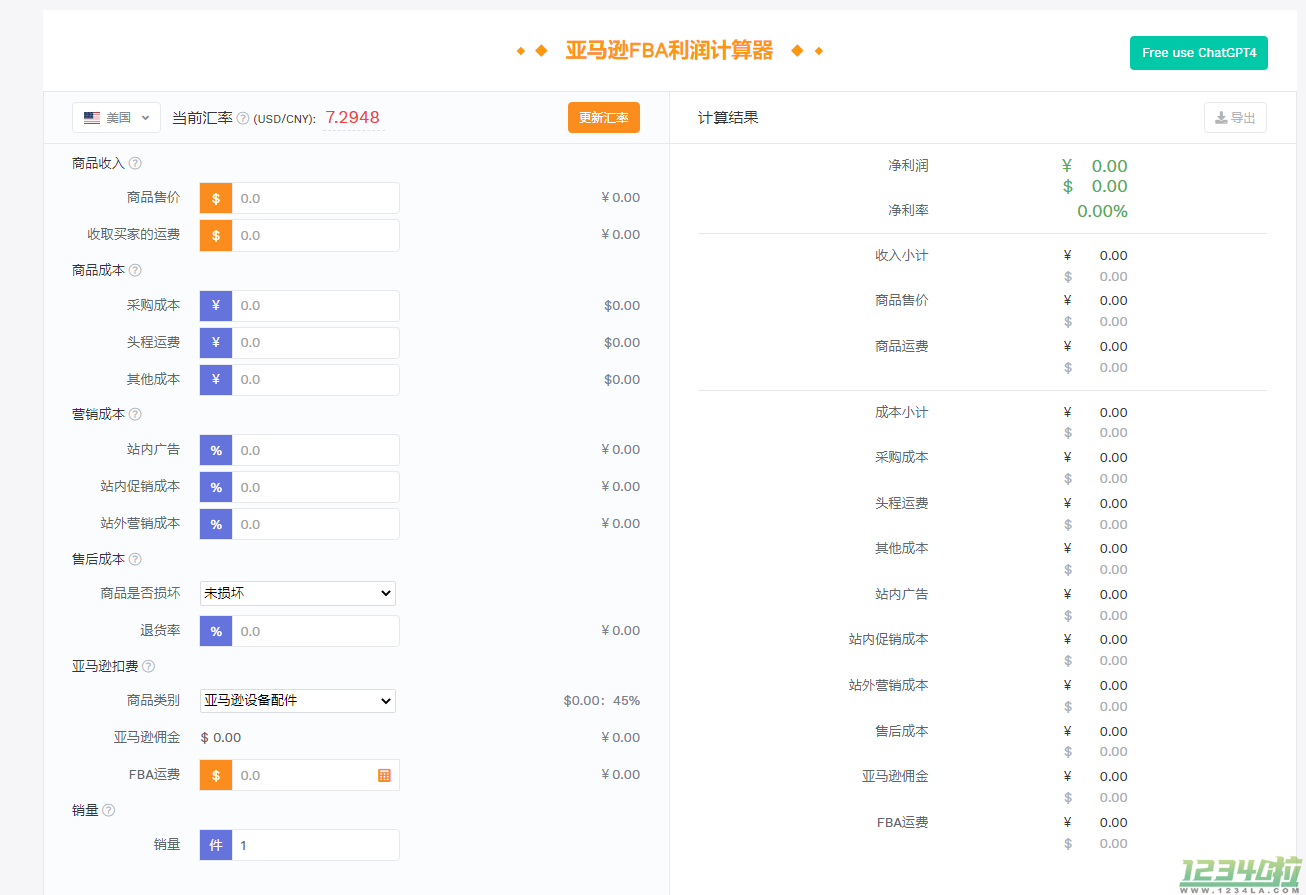The height and width of the screenshot is (895, 1306).
Task: Focus the 销量 input field
Action: 315,845
